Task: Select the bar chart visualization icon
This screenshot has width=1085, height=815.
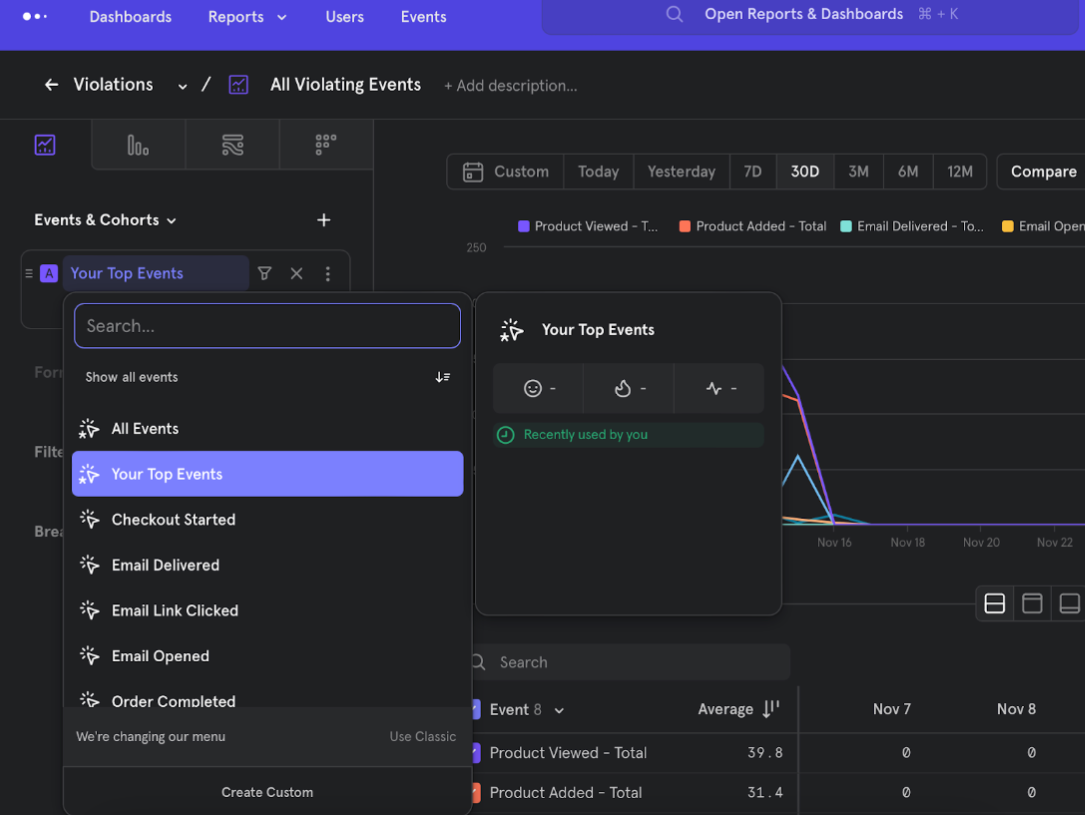Action: 138,144
